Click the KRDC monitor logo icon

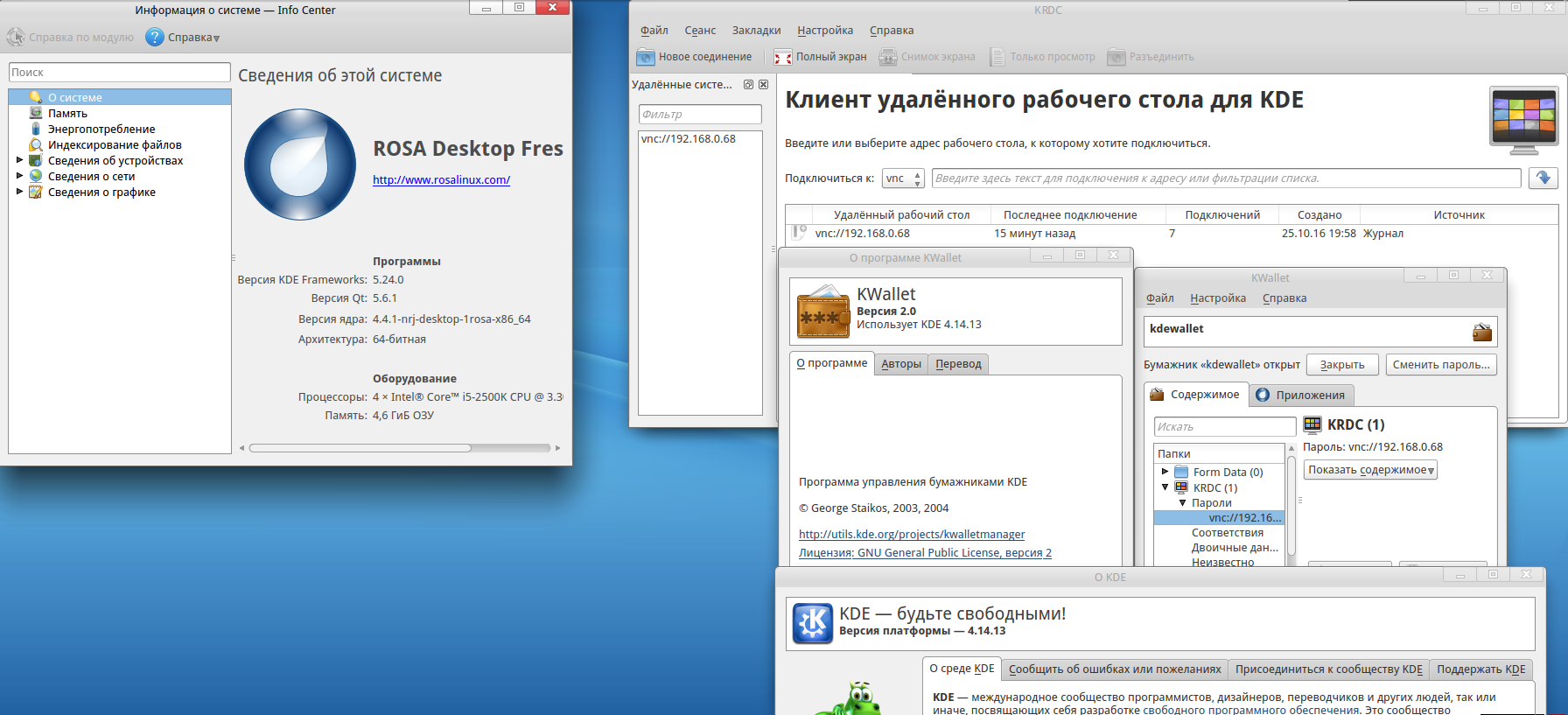coord(1524,120)
